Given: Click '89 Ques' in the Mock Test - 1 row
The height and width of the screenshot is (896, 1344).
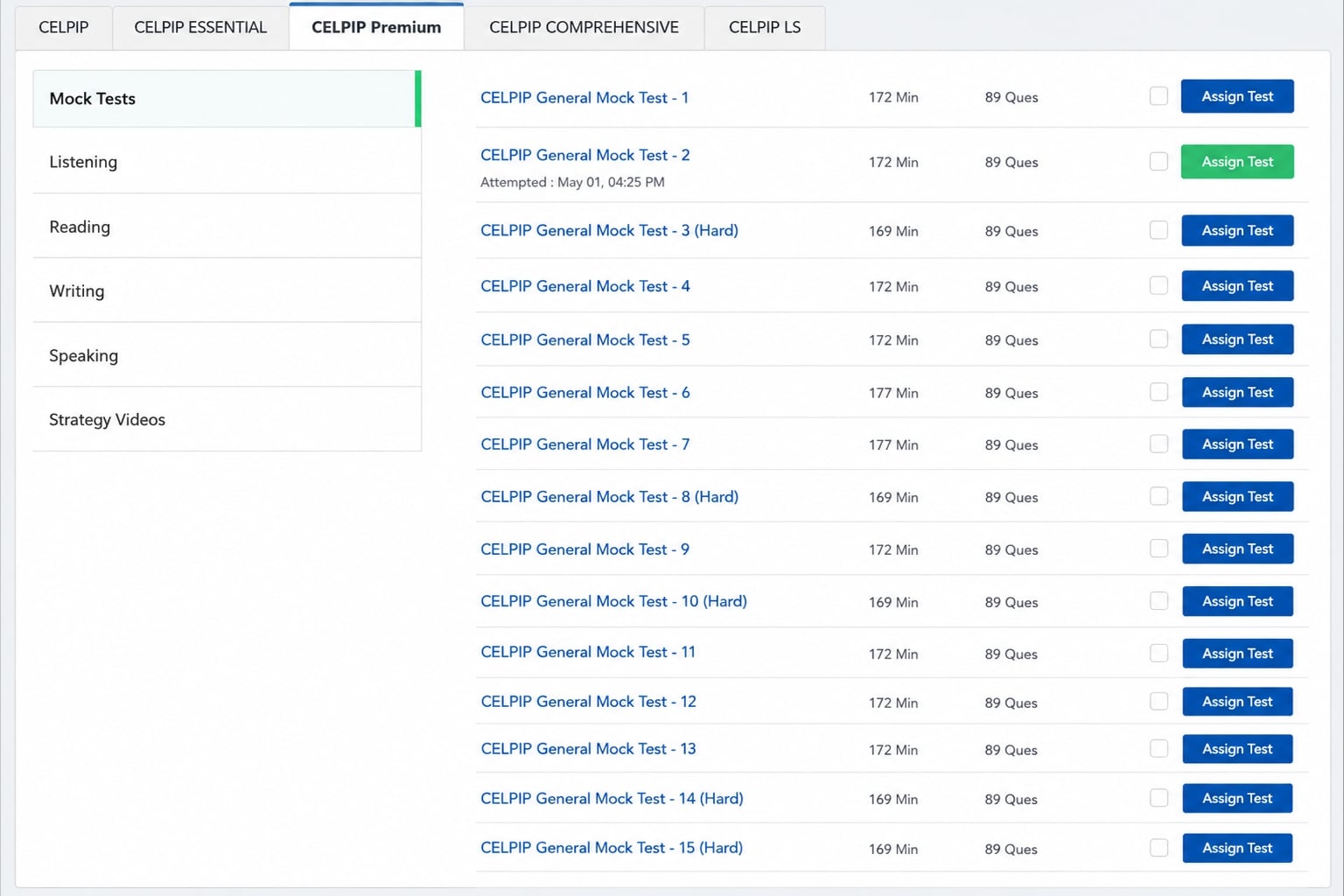Looking at the screenshot, I should [1011, 97].
